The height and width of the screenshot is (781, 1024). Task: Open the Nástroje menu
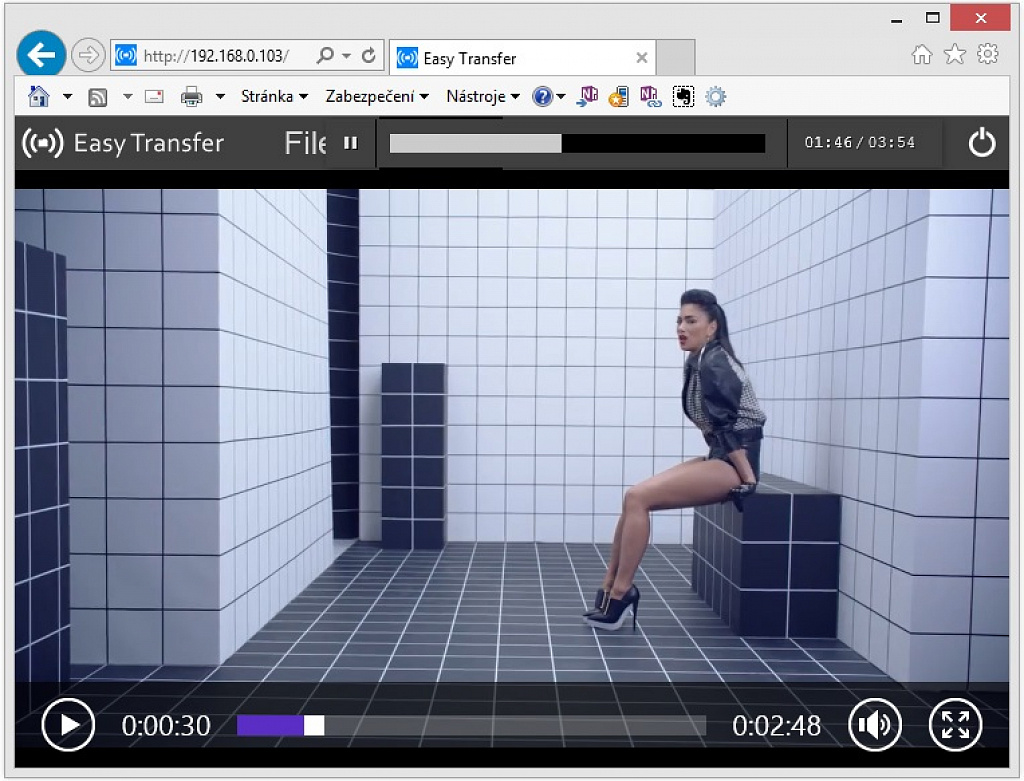click(x=483, y=97)
